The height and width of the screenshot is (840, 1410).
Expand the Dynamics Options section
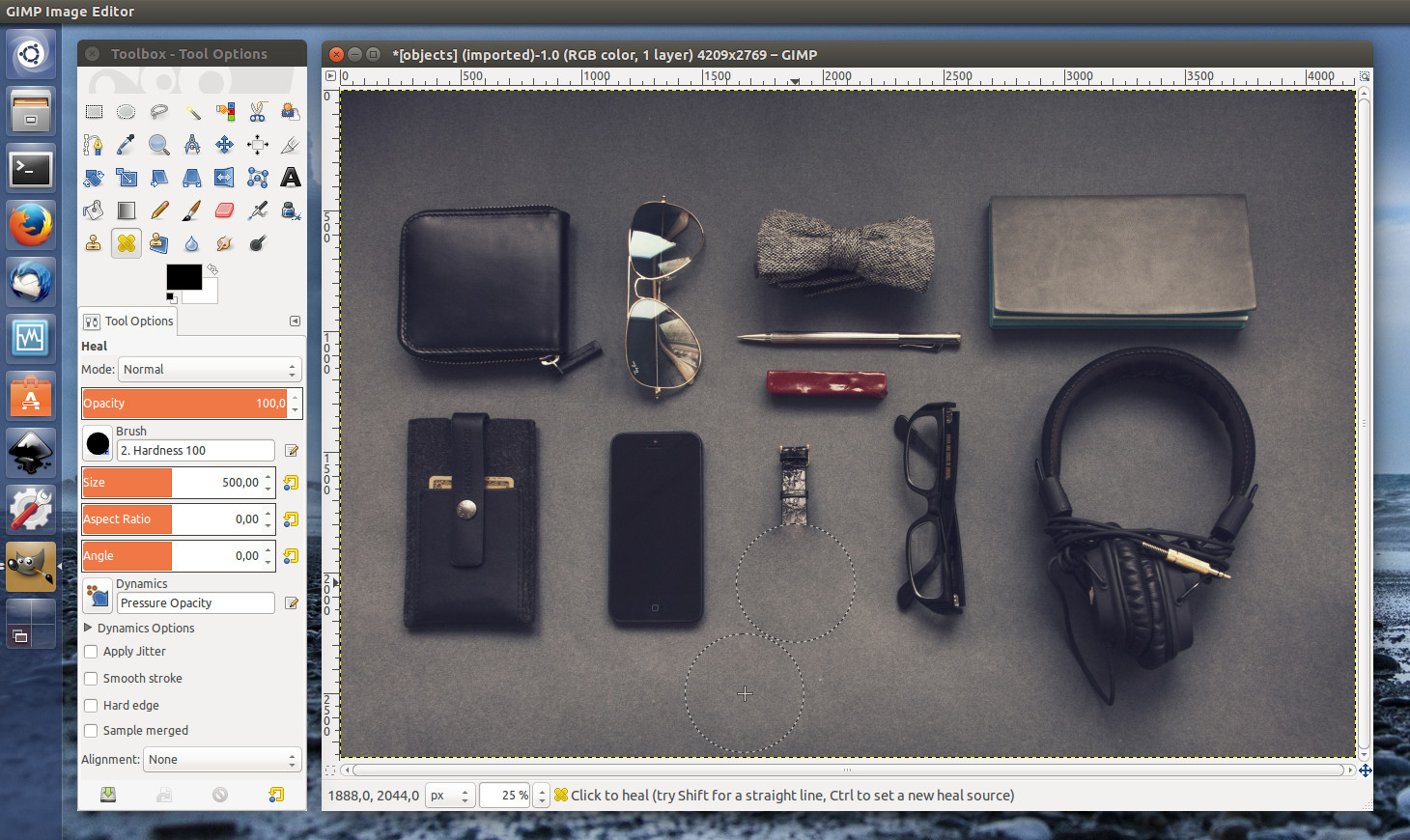pos(89,628)
